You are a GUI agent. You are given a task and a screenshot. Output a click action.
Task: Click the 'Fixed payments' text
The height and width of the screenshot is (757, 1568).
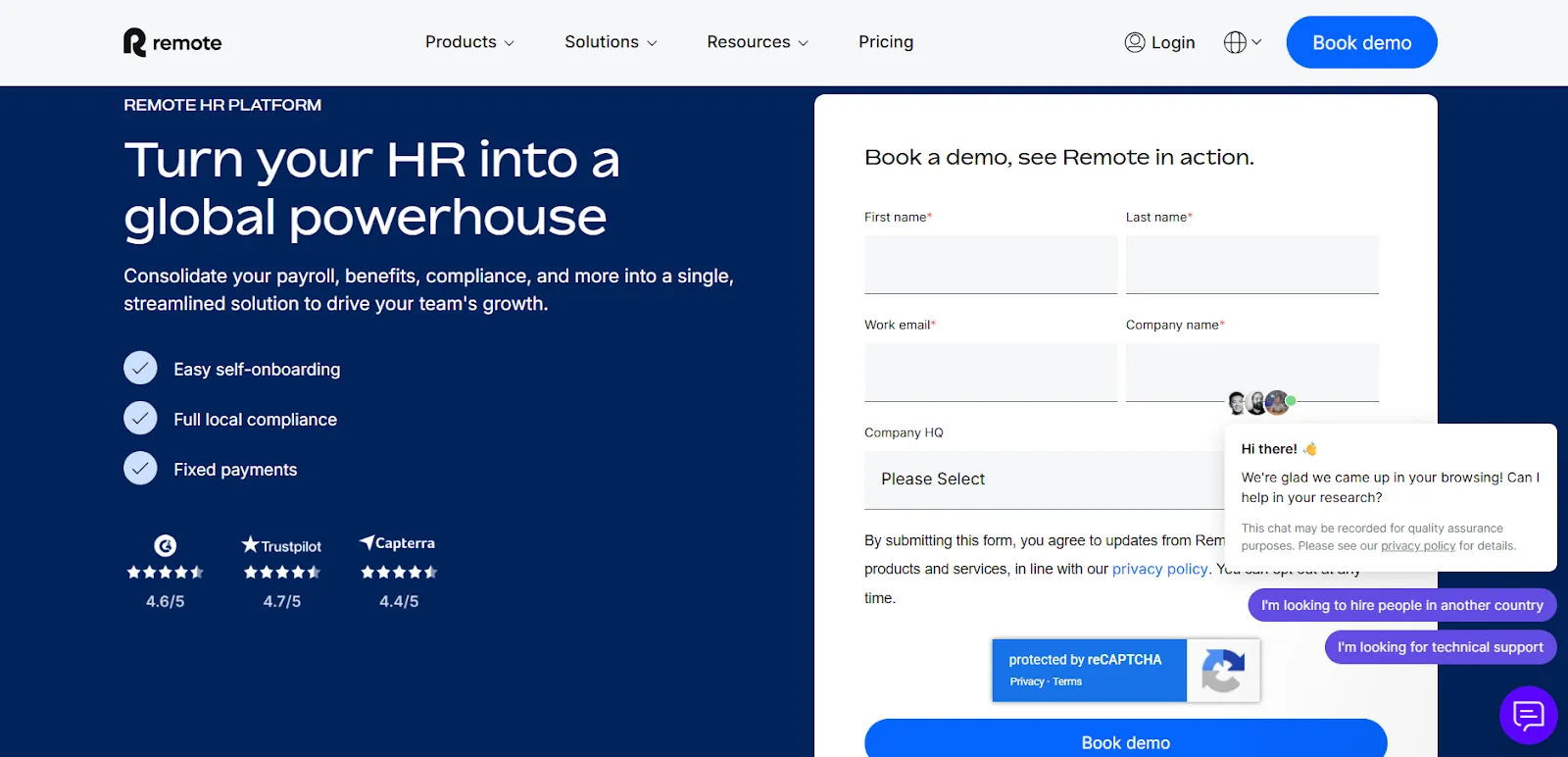point(235,470)
